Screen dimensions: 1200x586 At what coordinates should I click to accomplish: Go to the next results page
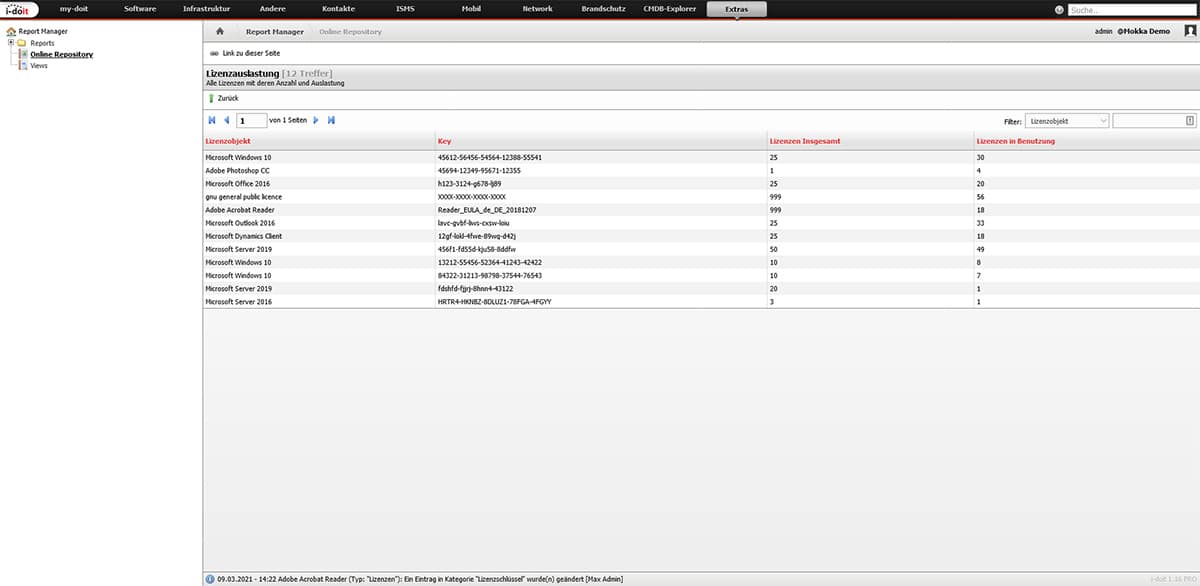[316, 121]
